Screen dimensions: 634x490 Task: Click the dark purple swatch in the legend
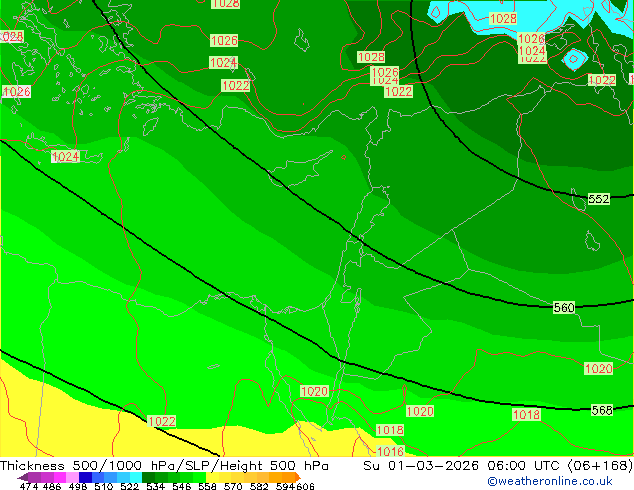pos(23,477)
